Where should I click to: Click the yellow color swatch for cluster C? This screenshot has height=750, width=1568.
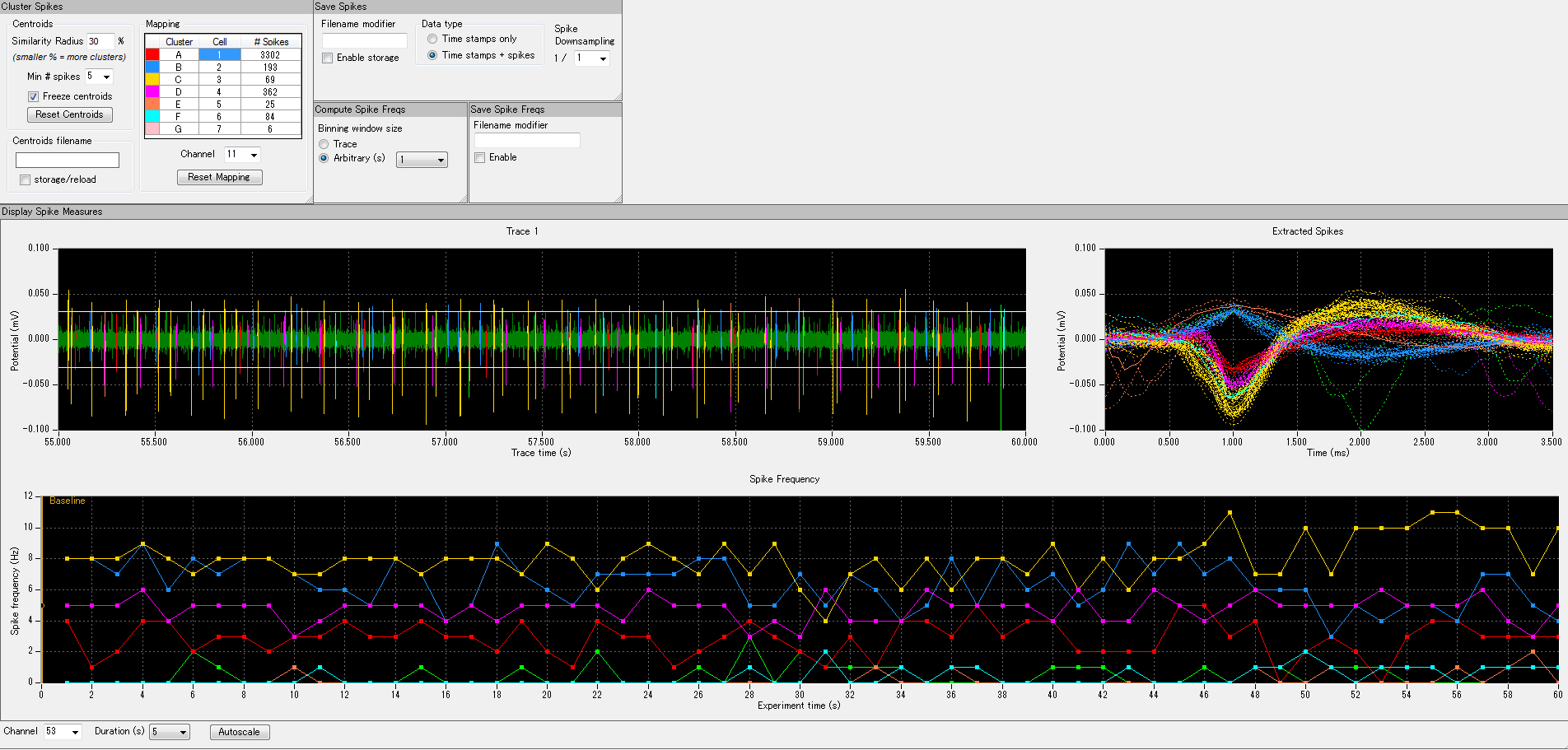[x=152, y=80]
